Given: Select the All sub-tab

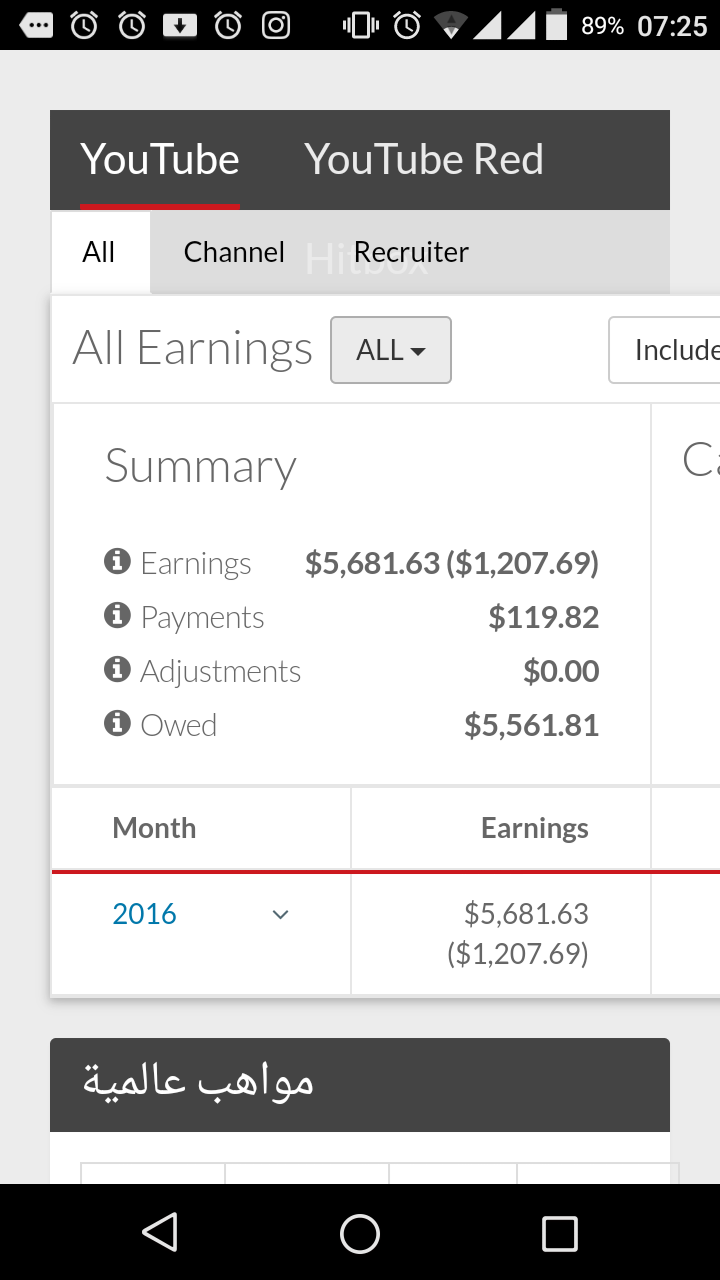Looking at the screenshot, I should point(99,252).
